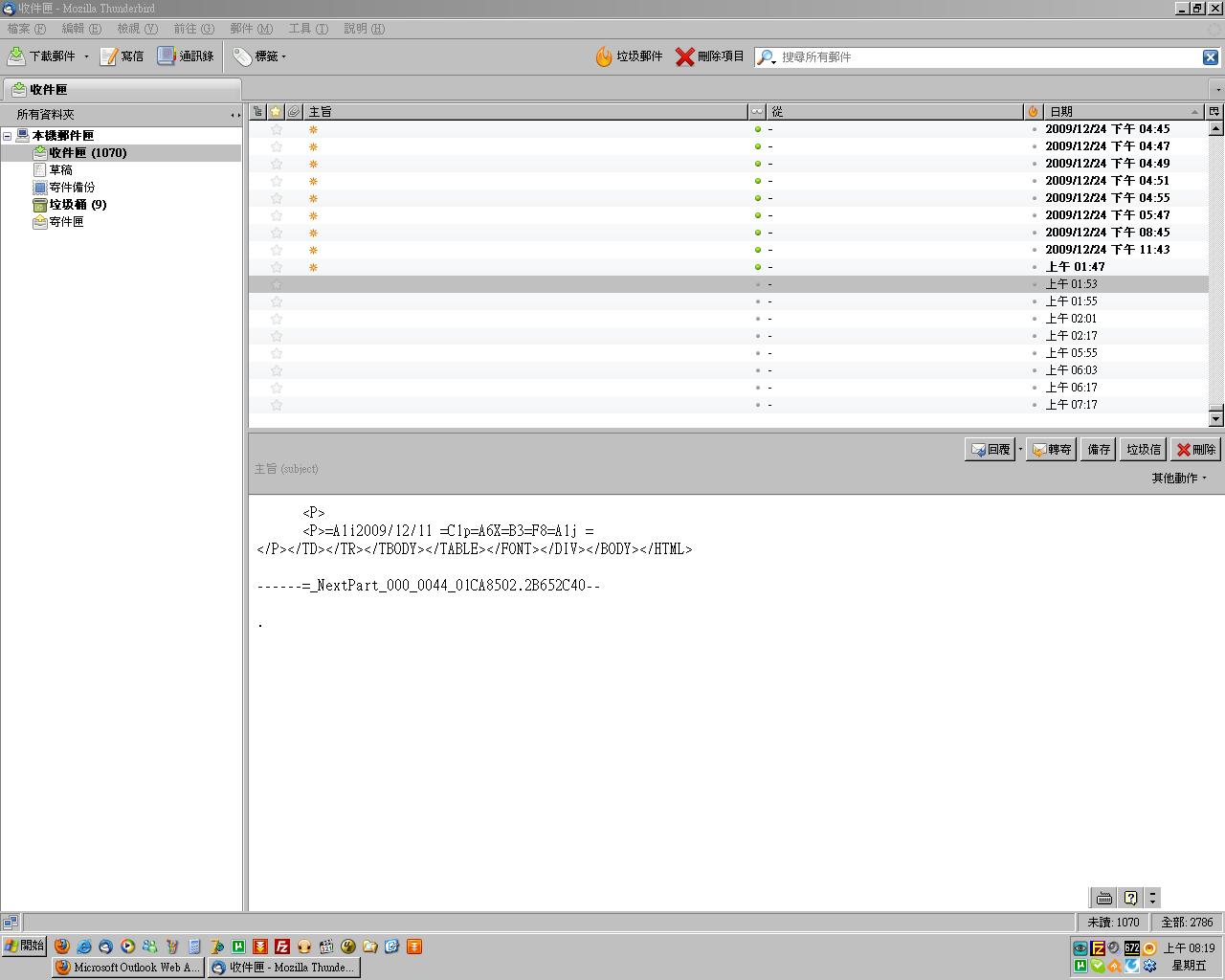Click in the search all messages field
The height and width of the screenshot is (980, 1225).
point(986,57)
